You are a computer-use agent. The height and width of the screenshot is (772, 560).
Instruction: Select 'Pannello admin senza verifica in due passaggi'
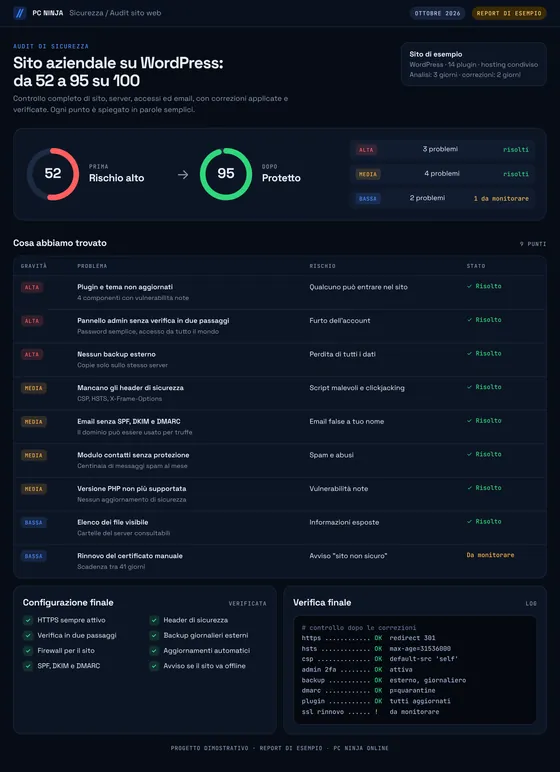pyautogui.click(x=153, y=321)
